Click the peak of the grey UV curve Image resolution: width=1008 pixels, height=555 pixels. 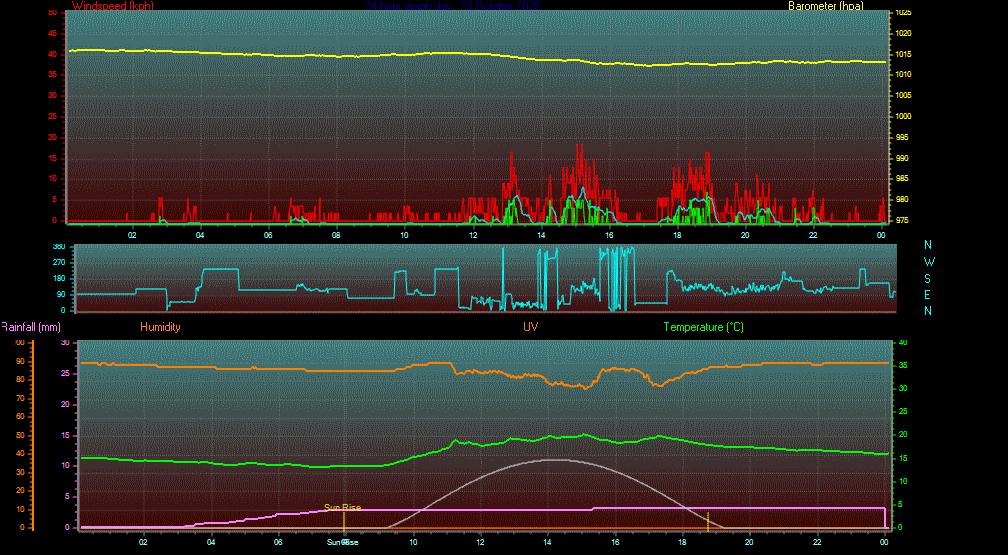(550, 460)
